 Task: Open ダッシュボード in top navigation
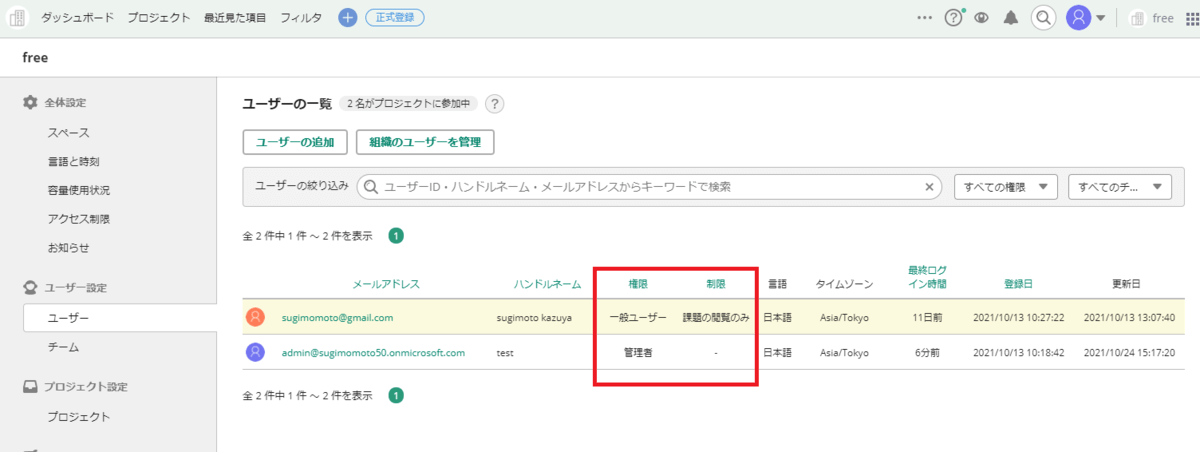pos(76,18)
